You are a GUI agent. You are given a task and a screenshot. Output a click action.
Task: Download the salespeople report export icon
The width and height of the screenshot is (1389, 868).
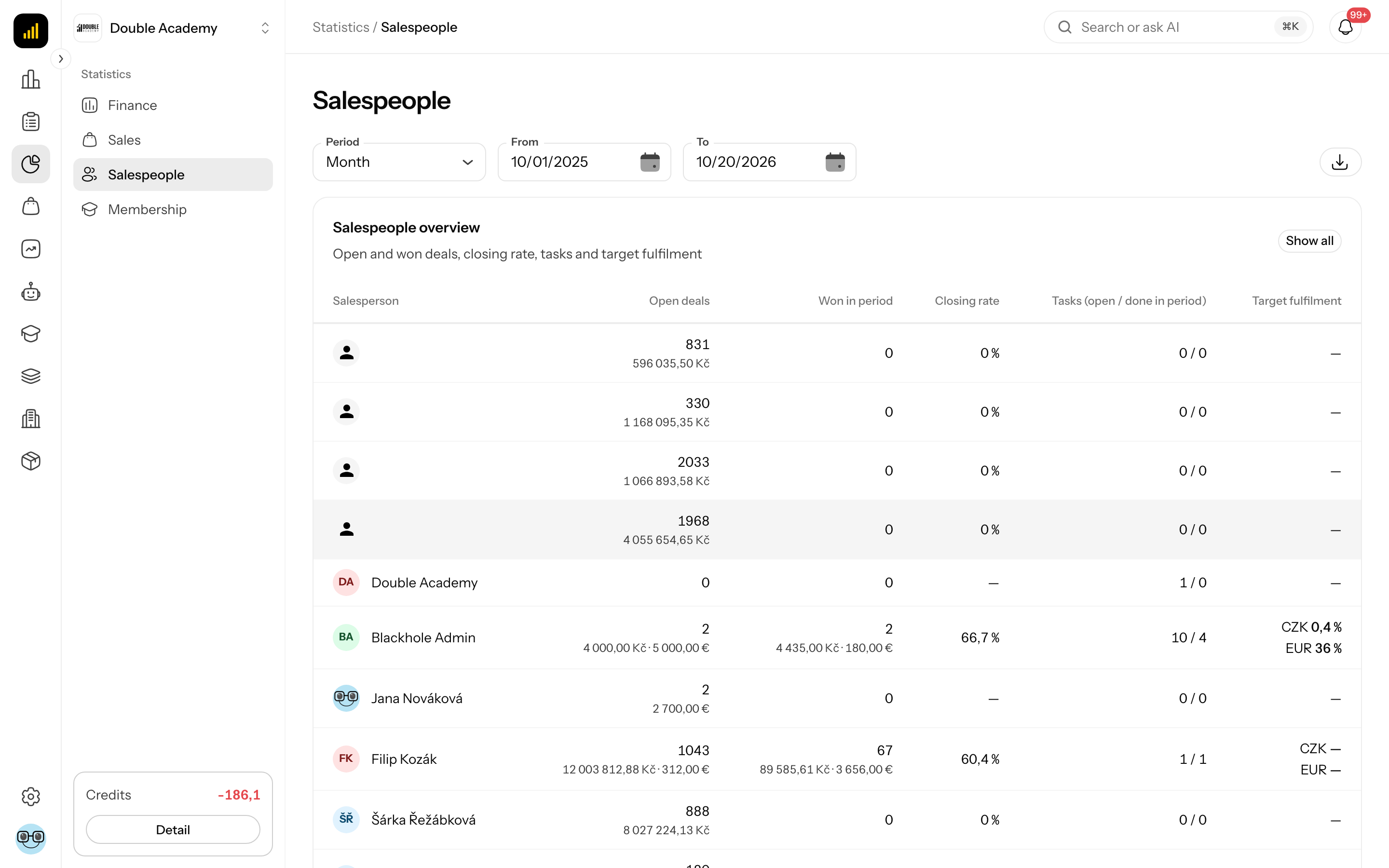(1340, 162)
